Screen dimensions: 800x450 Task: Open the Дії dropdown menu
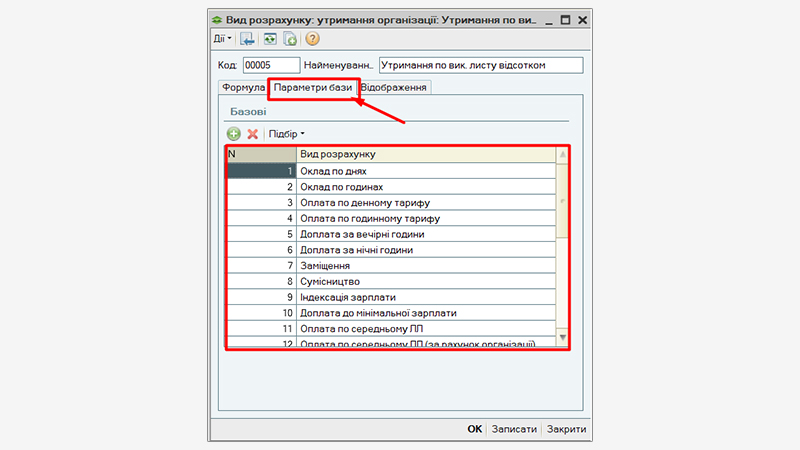221,39
